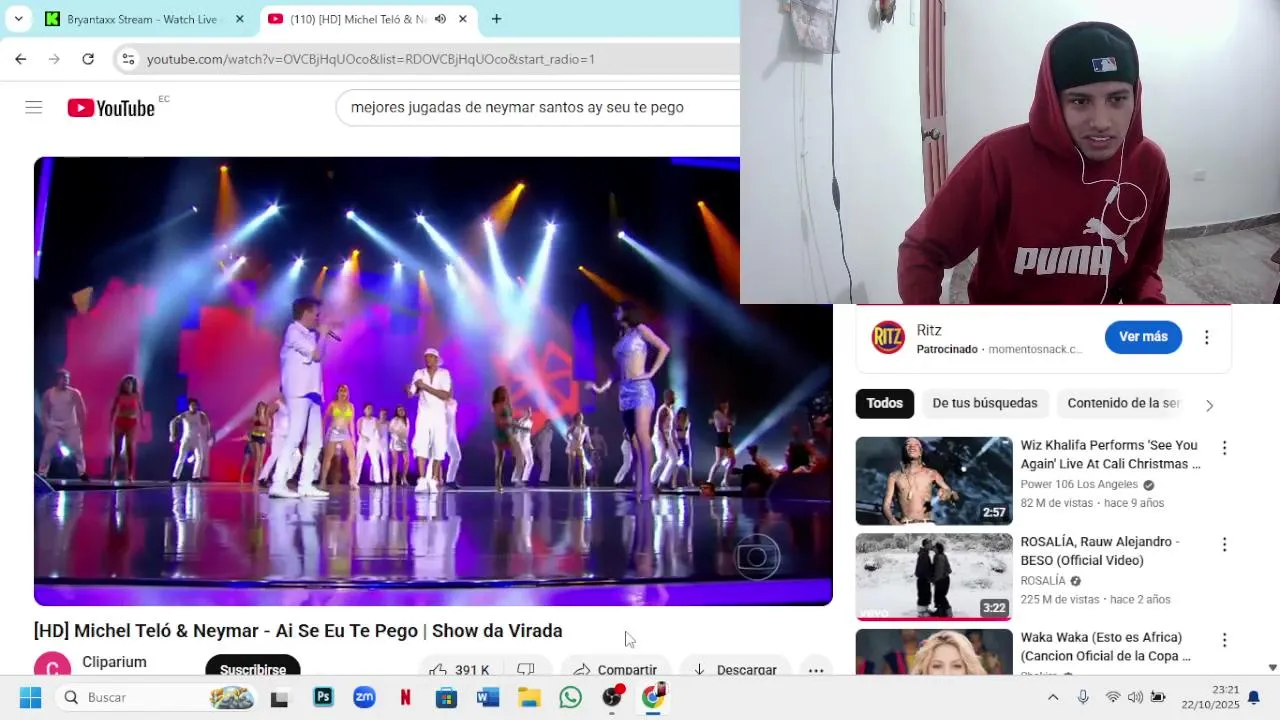
Task: Subscribe with the Suscribirse button
Action: coord(253,668)
